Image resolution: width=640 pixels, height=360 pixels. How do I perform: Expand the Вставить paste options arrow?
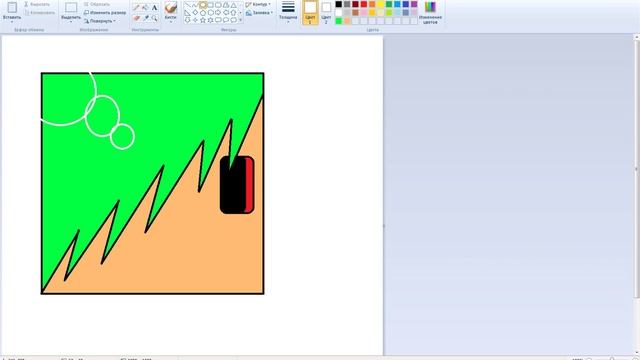coord(12,22)
